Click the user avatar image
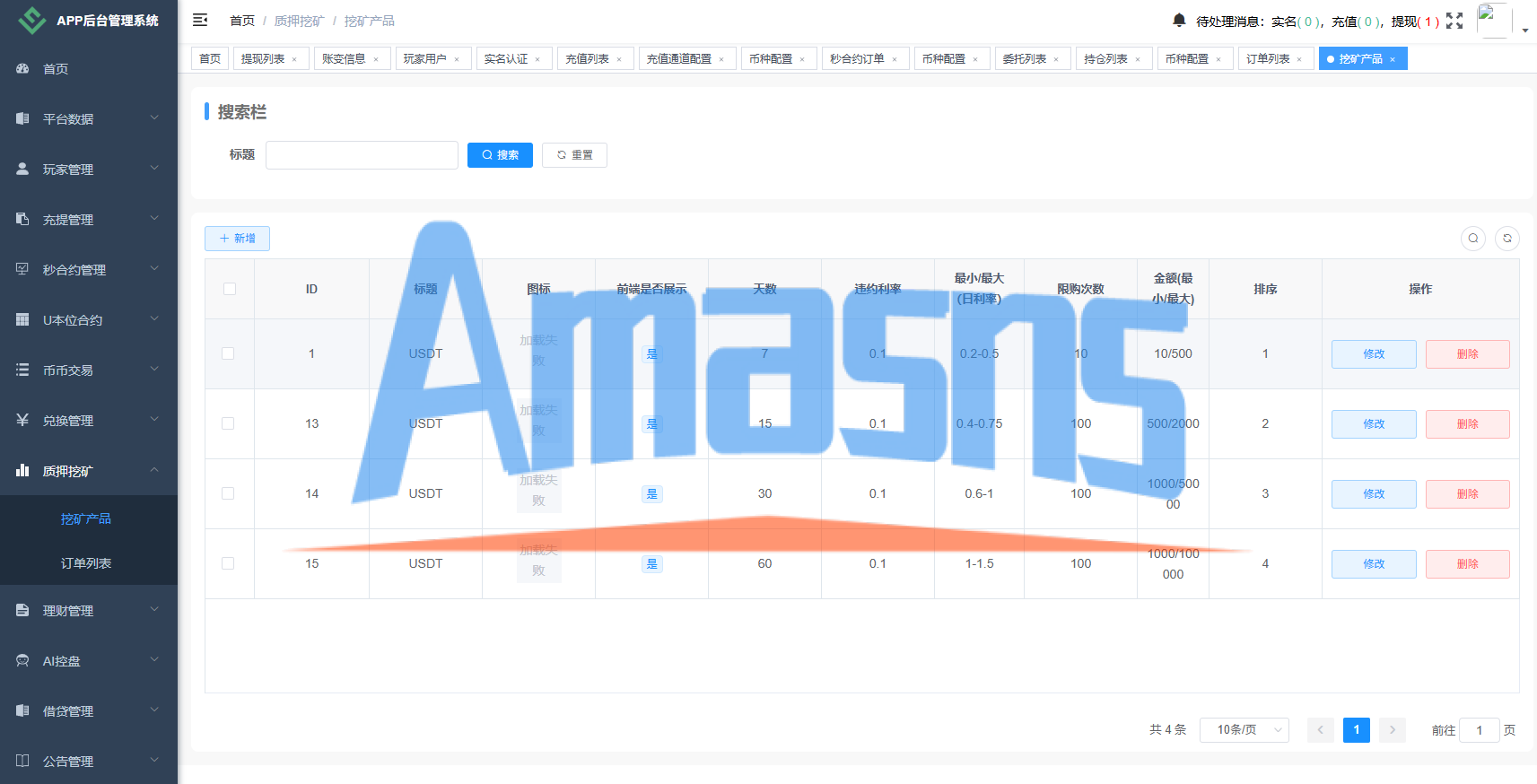The height and width of the screenshot is (784, 1537). (1494, 21)
